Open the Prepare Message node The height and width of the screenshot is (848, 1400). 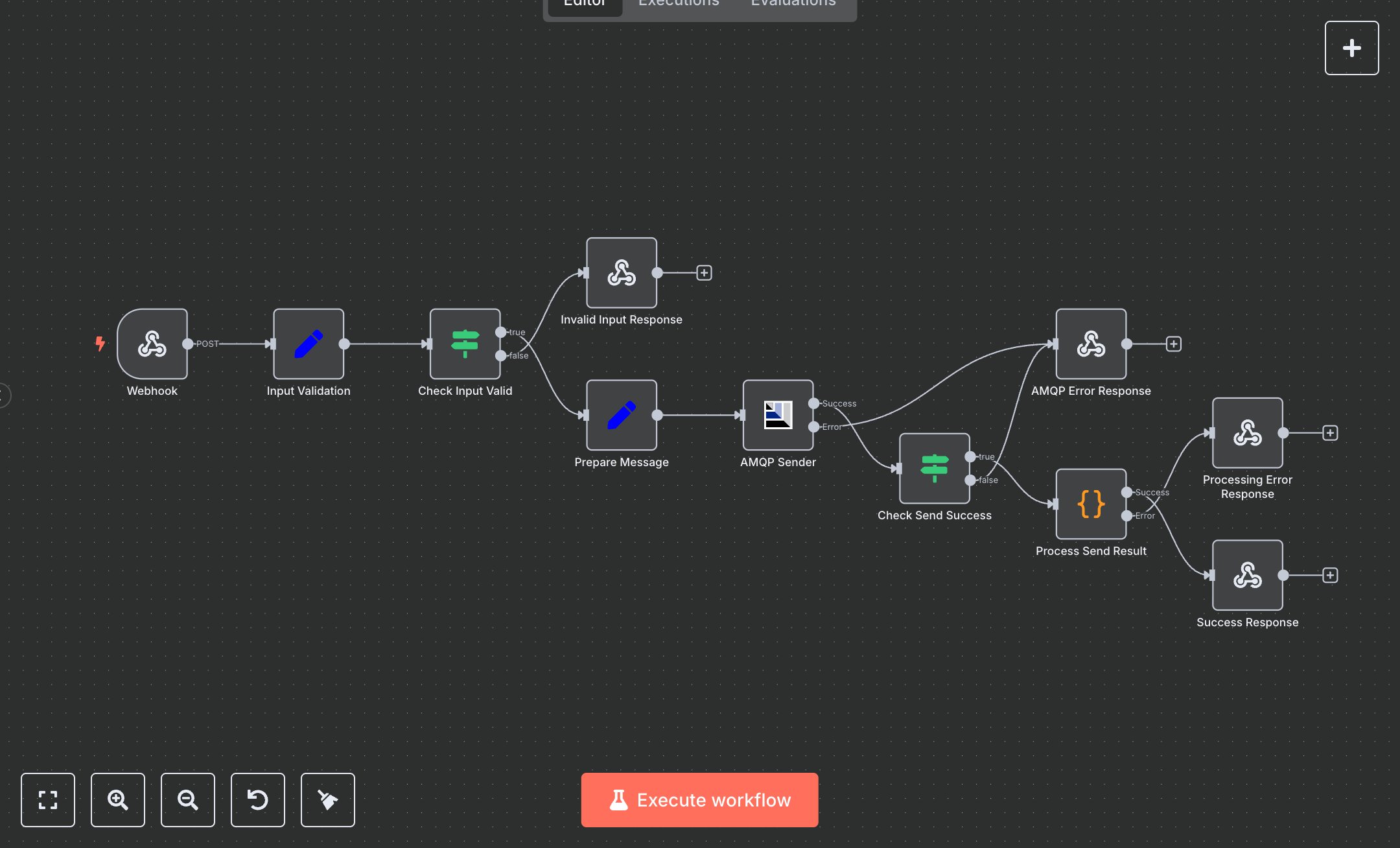(621, 415)
